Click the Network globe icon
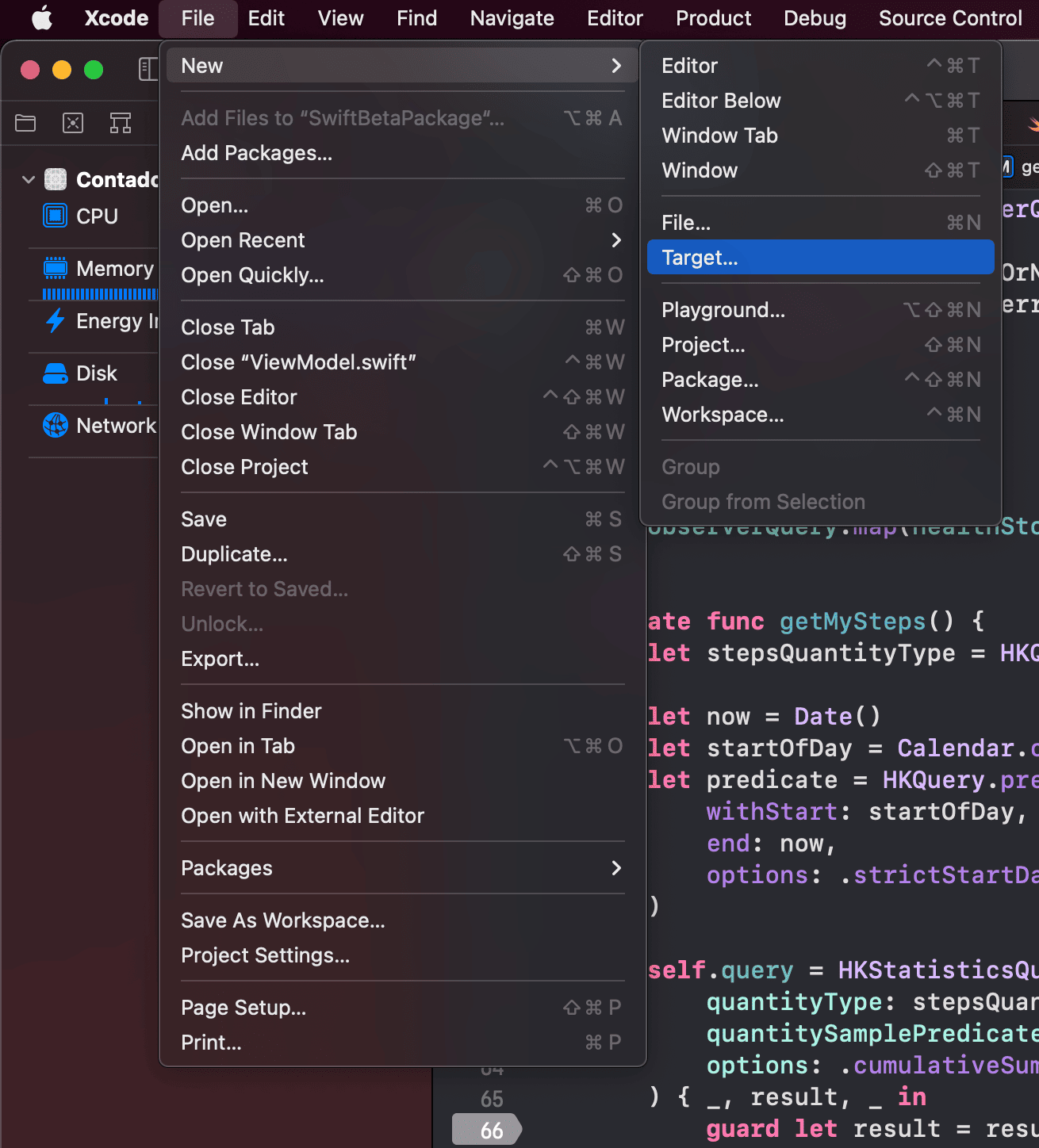1039x1148 pixels. (55, 425)
